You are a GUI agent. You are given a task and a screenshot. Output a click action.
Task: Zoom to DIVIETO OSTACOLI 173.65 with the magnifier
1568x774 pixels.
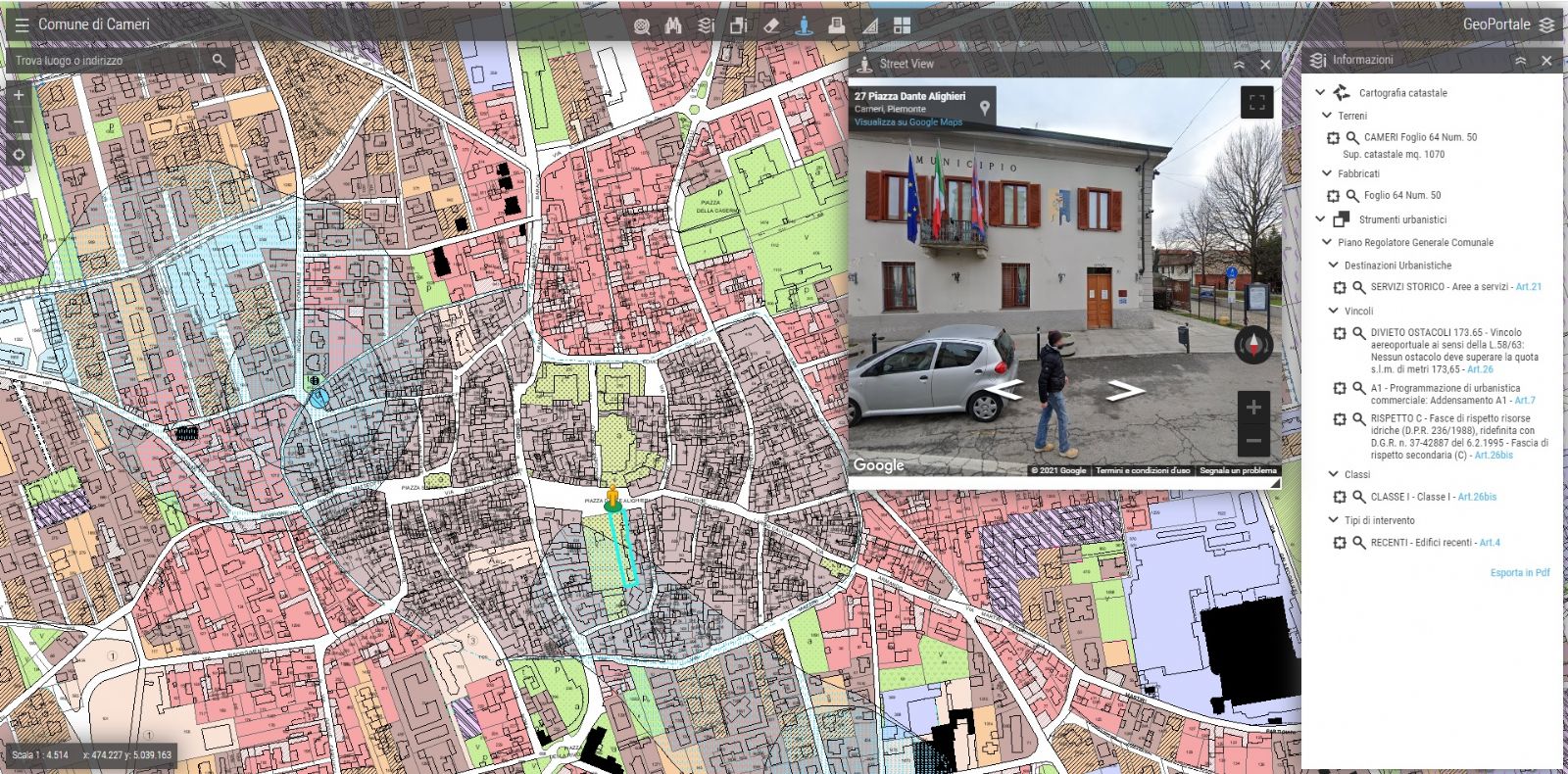click(1359, 334)
